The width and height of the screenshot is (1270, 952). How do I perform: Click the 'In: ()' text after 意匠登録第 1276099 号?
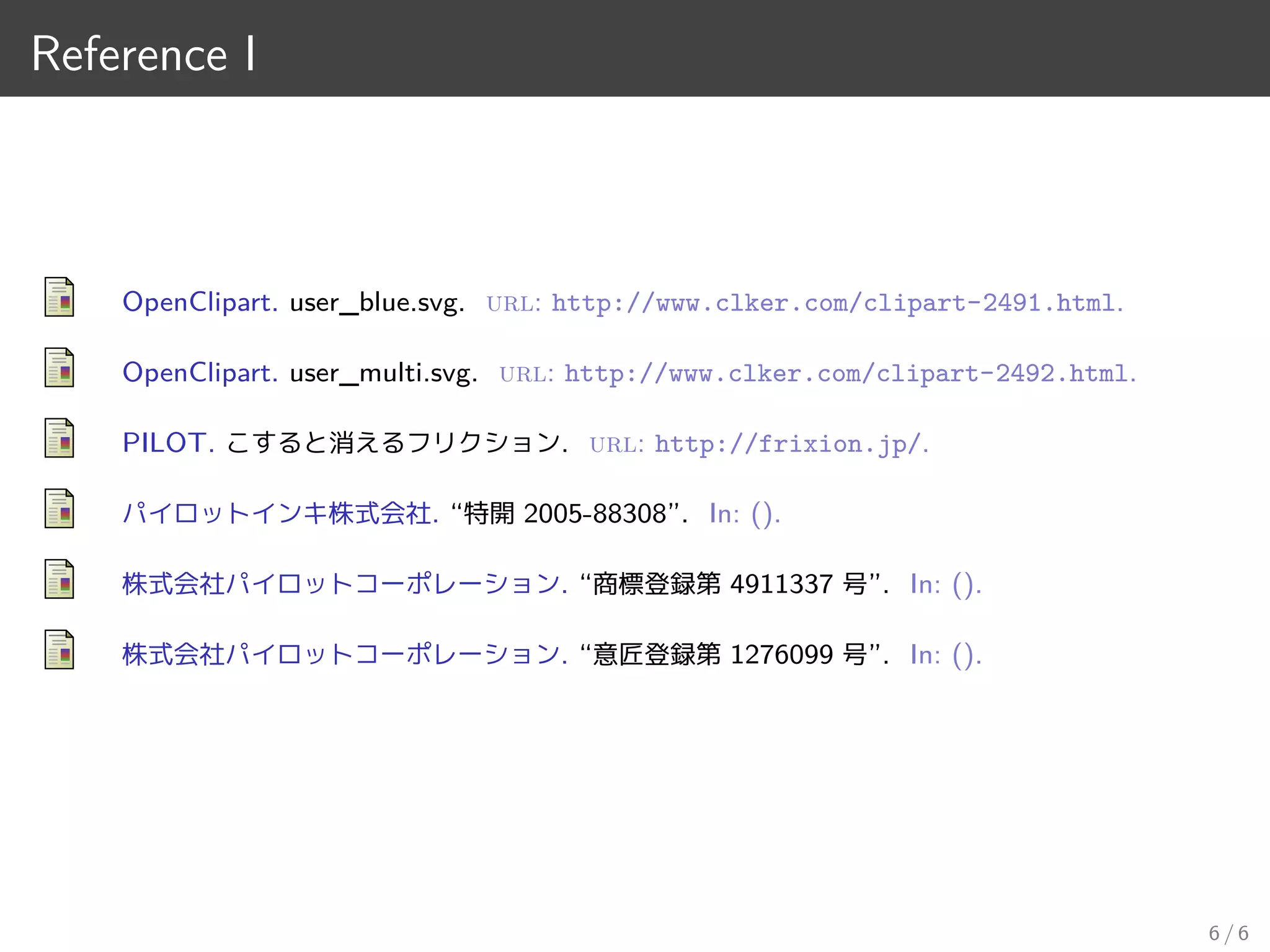pyautogui.click(x=946, y=656)
